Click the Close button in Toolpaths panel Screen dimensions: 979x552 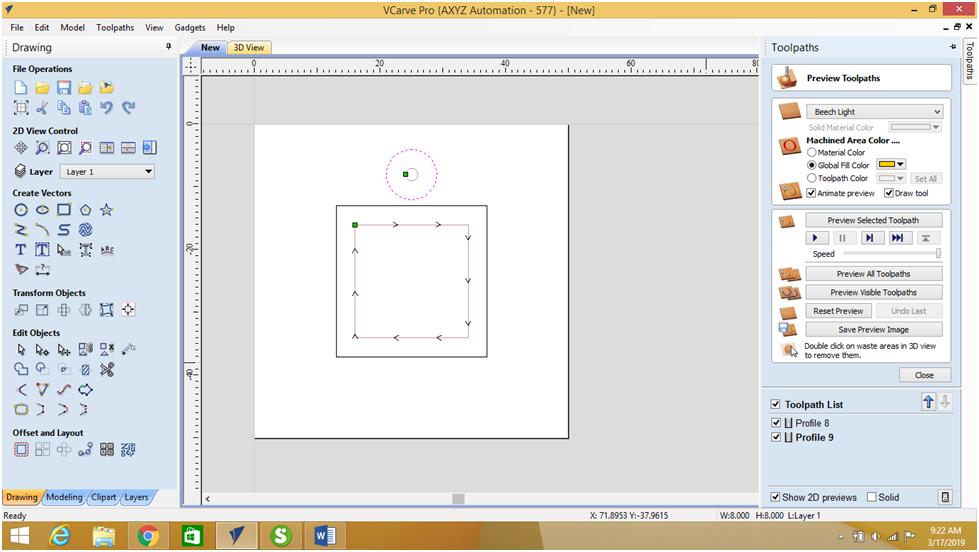[x=924, y=375]
